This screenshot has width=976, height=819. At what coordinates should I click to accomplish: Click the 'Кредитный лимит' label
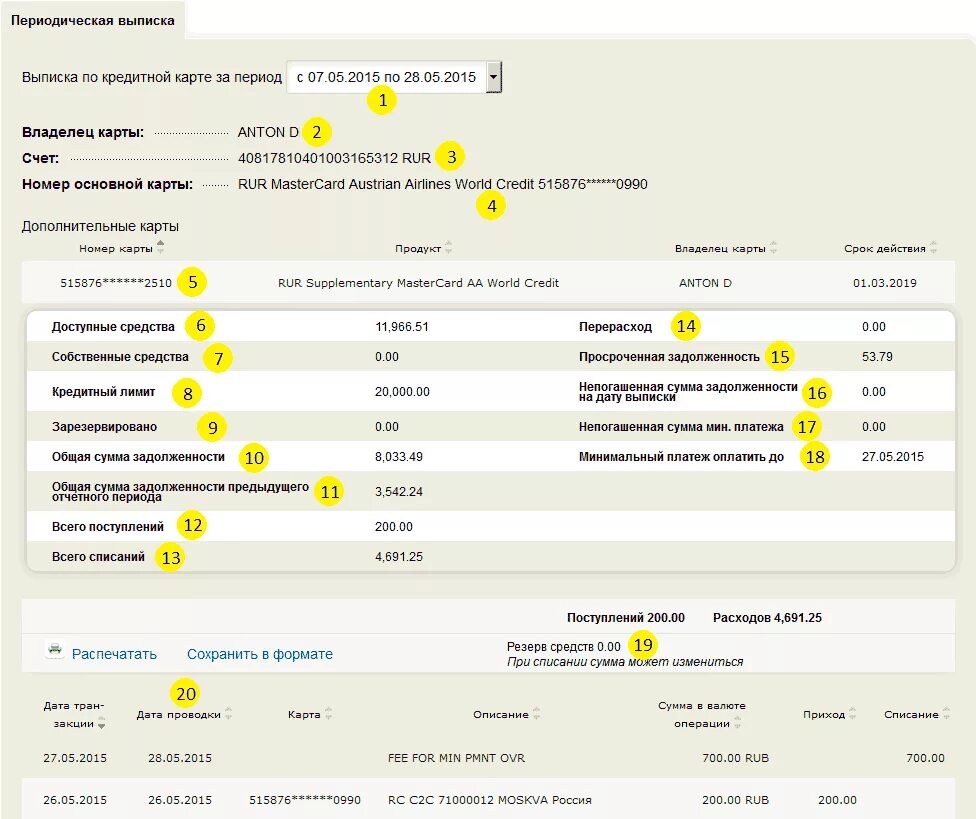103,391
